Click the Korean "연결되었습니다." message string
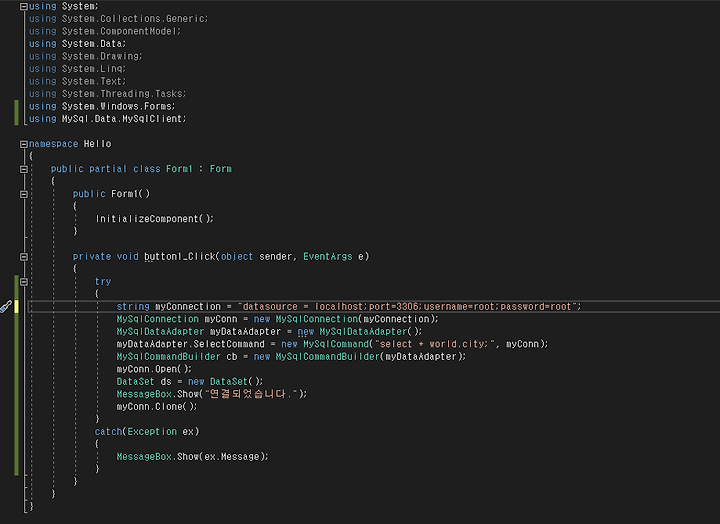720x524 pixels. pos(251,394)
